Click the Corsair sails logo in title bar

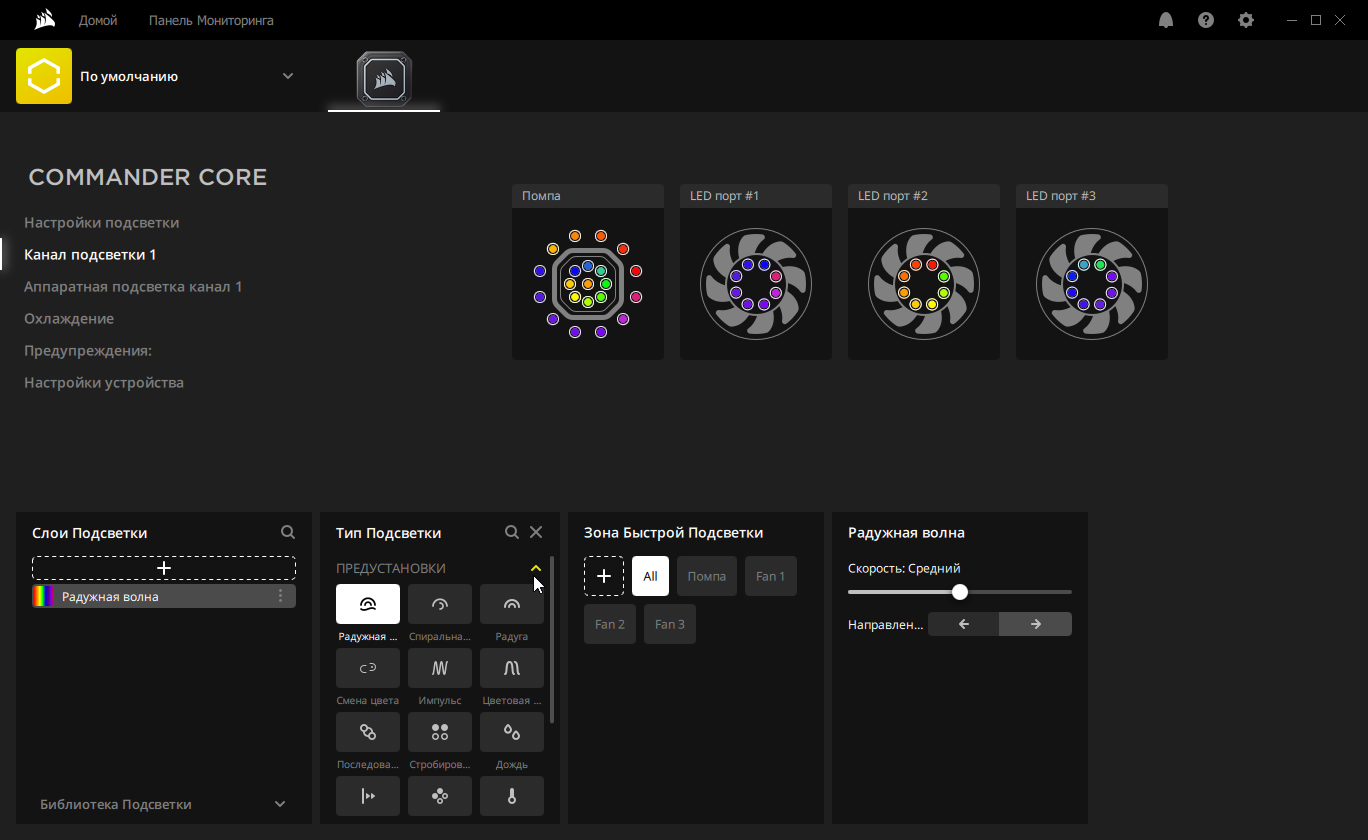click(43, 20)
